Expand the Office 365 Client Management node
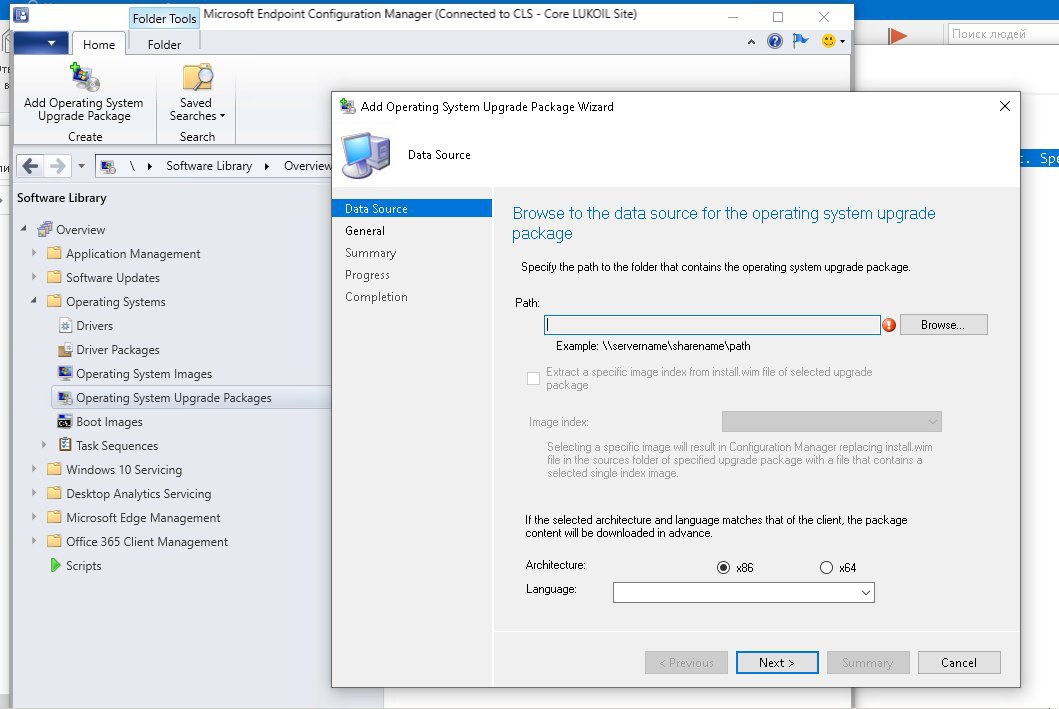The height and width of the screenshot is (709, 1059). click(34, 541)
